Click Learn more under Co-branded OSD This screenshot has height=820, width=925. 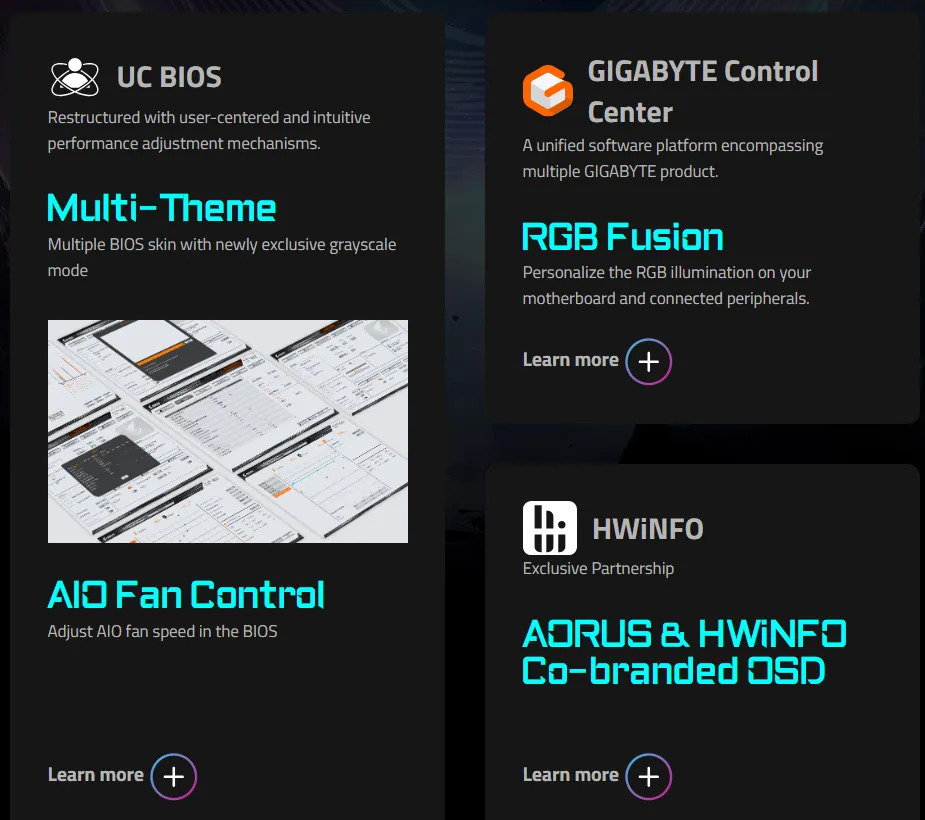[570, 775]
